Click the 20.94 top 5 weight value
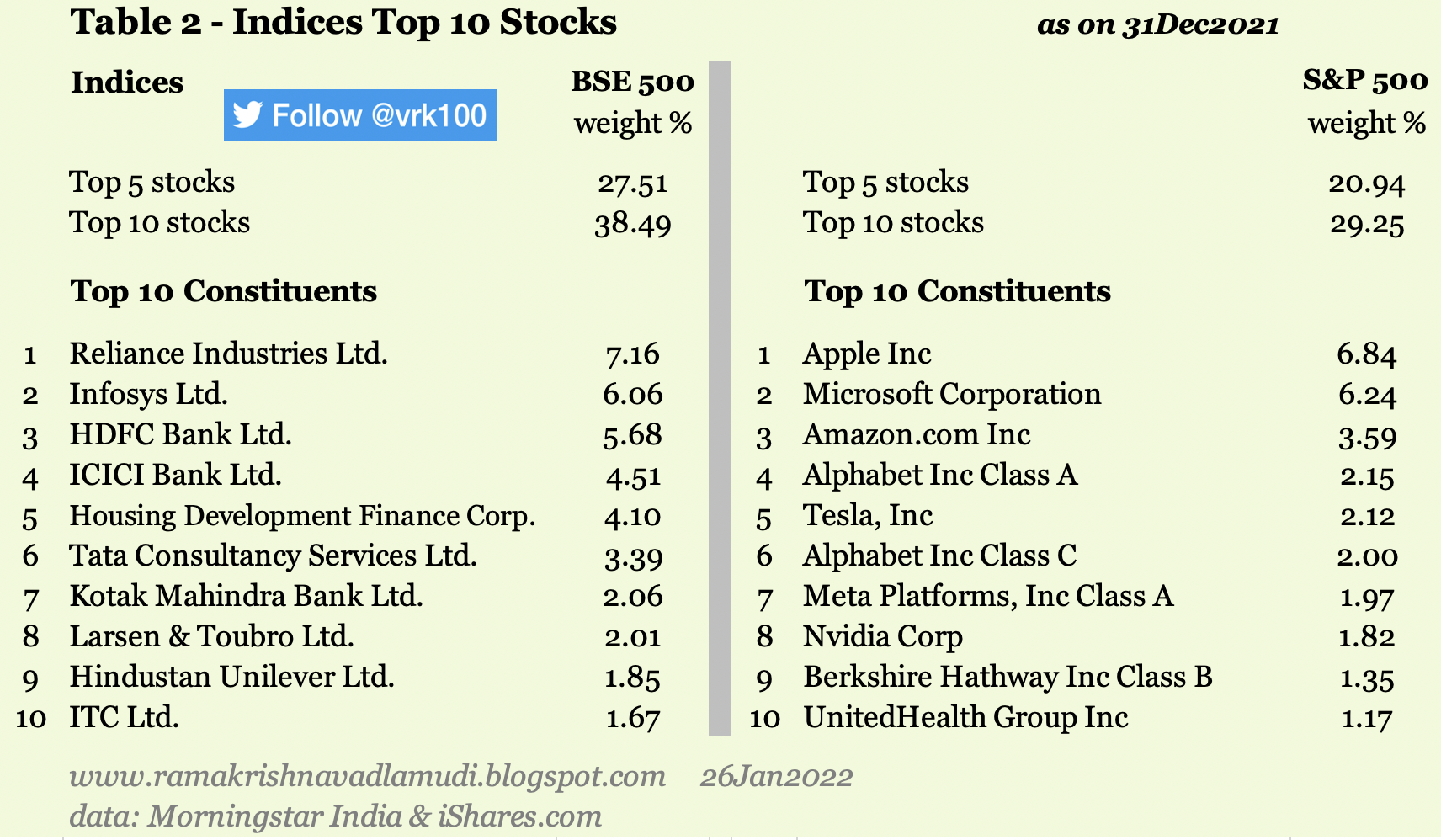 pos(1366,183)
